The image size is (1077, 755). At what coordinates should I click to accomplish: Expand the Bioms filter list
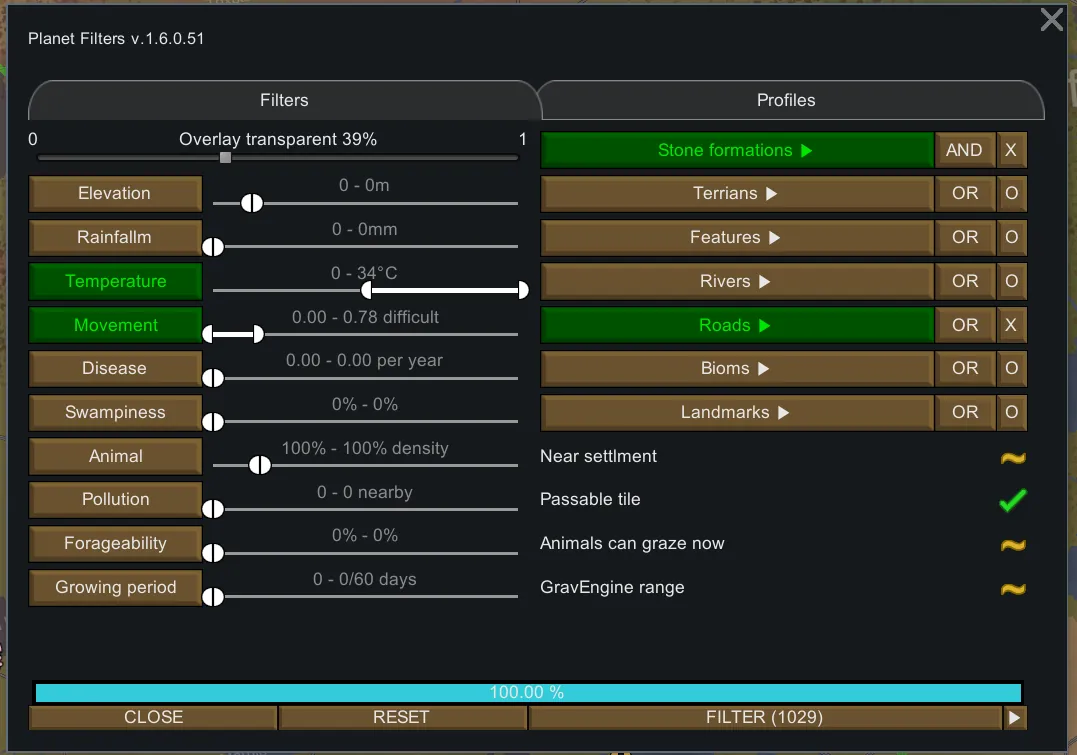[x=736, y=368]
